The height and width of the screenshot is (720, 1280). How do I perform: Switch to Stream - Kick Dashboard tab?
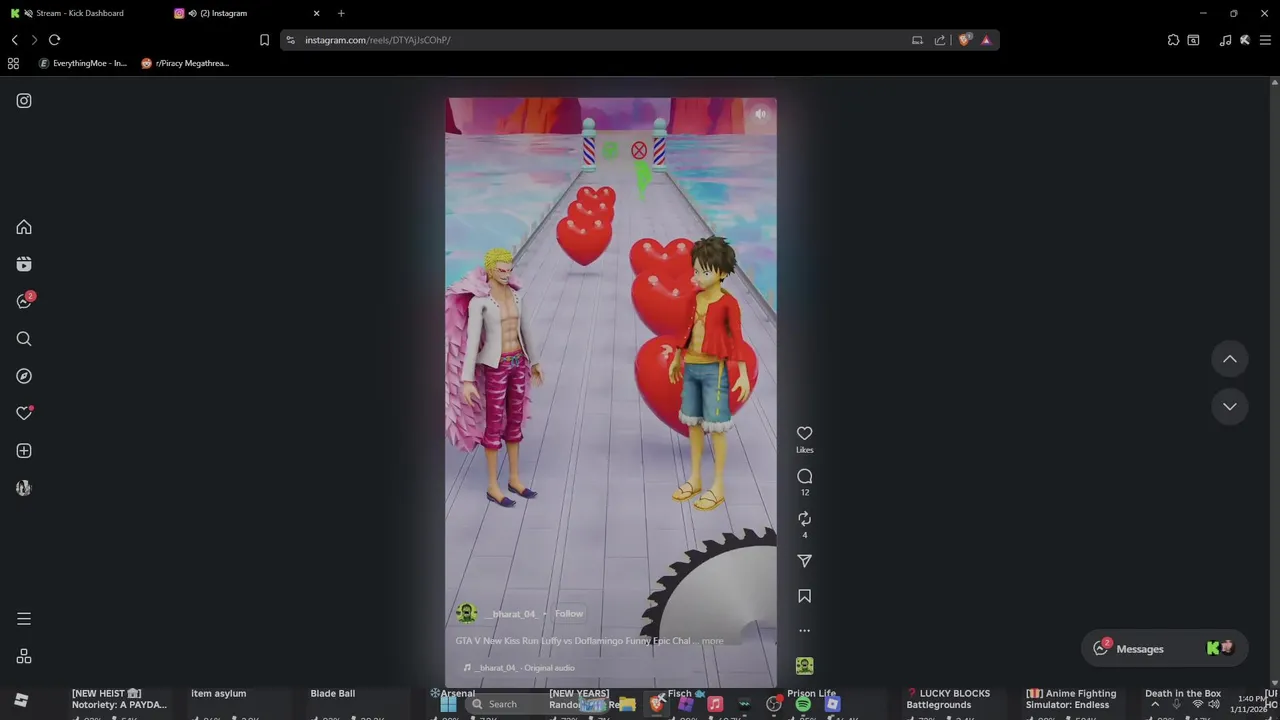tap(80, 13)
